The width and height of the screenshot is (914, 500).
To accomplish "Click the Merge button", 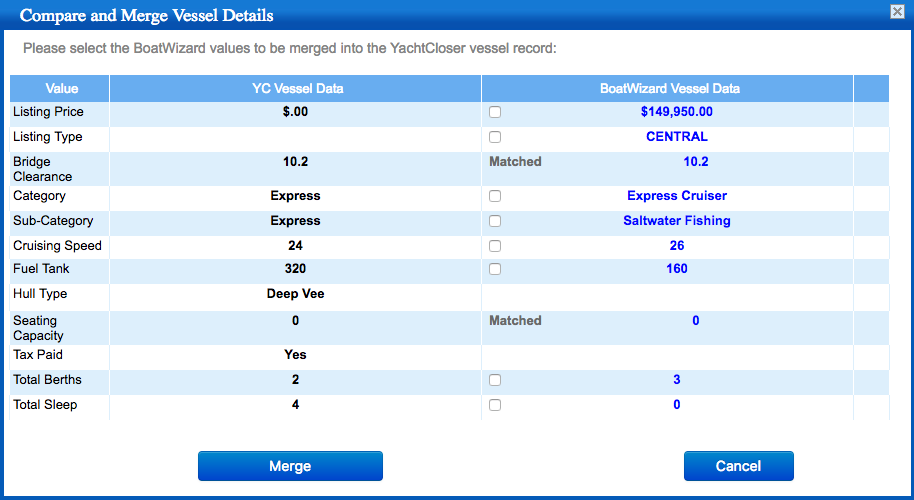I will [290, 466].
